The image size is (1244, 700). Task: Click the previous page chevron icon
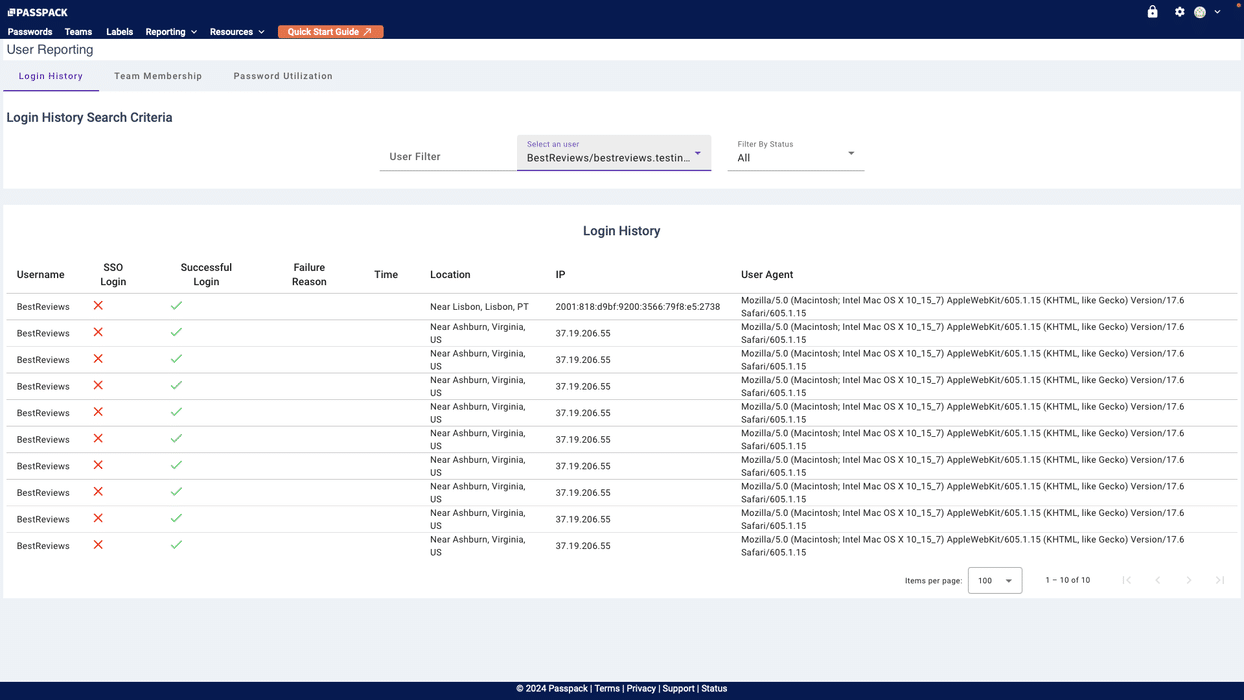(1158, 580)
